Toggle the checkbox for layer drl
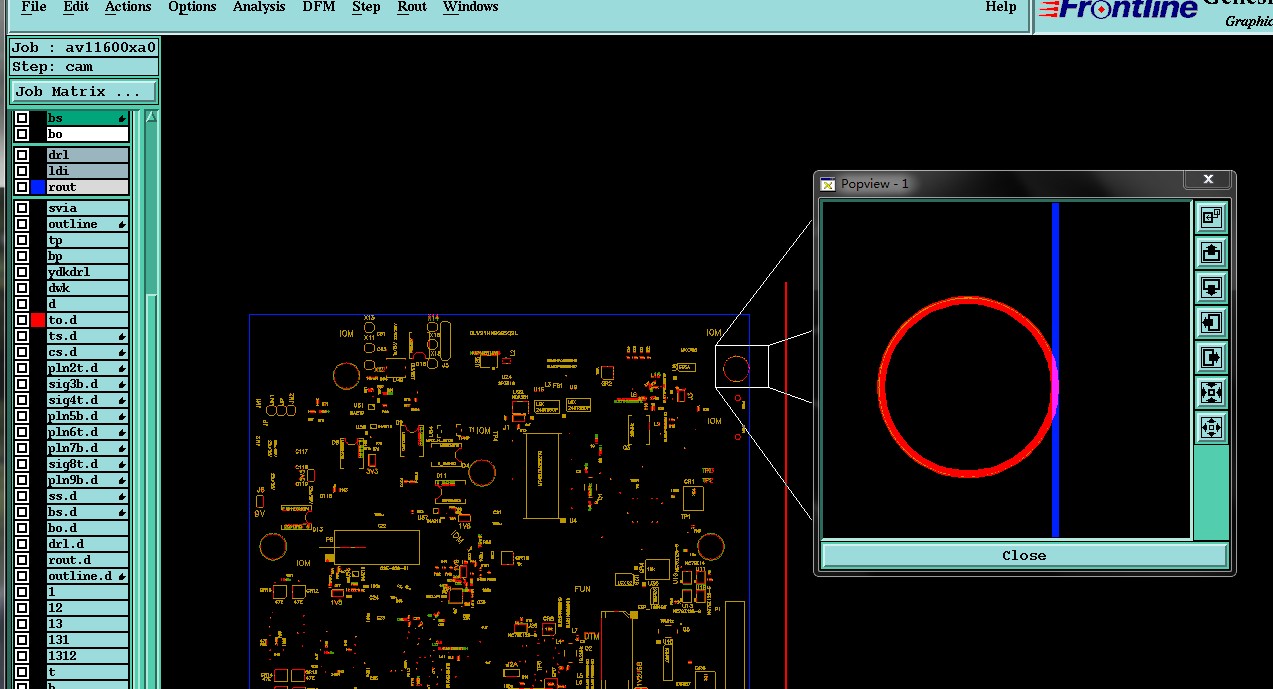The width and height of the screenshot is (1273, 689). 22,155
